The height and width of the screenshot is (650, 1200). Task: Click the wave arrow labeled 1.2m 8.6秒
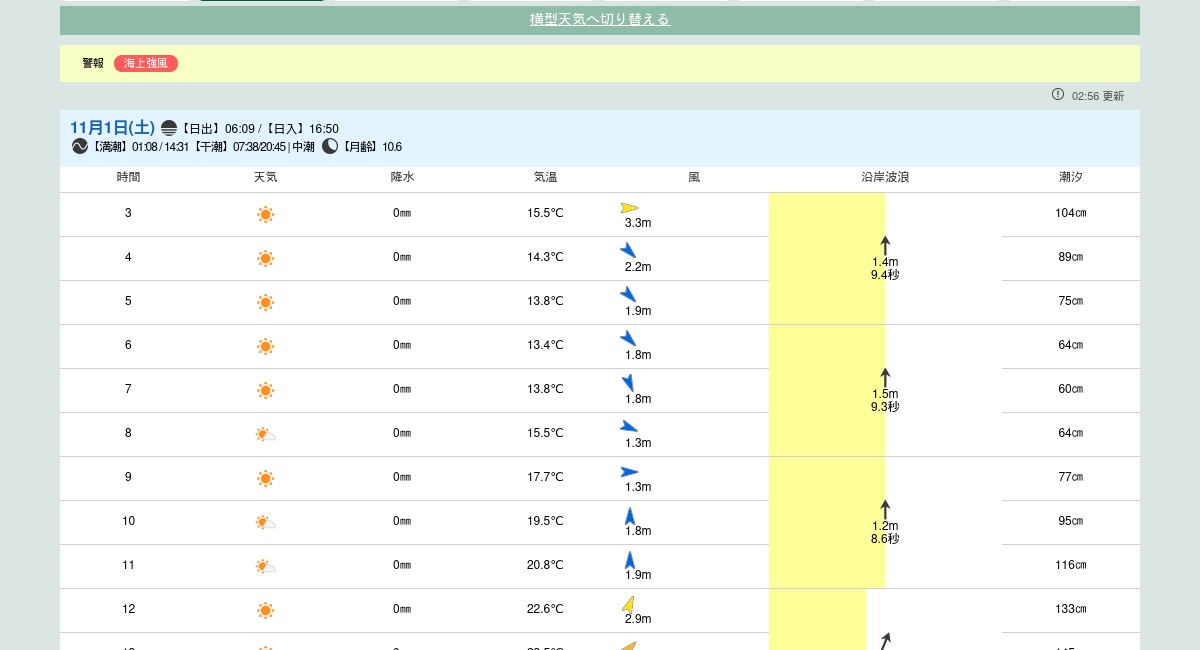(884, 508)
